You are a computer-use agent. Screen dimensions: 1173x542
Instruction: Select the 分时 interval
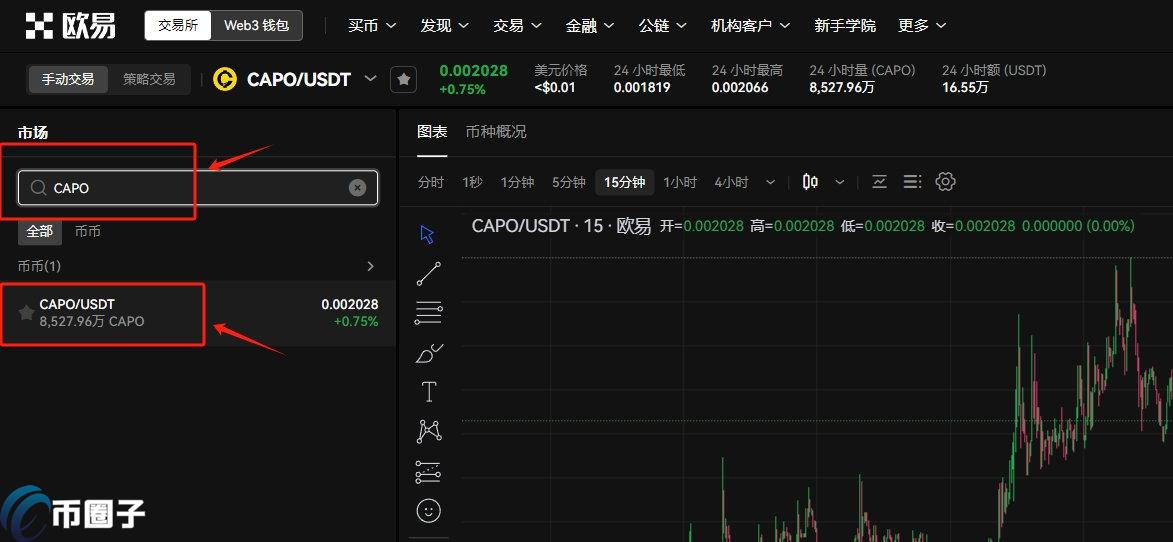click(x=431, y=182)
